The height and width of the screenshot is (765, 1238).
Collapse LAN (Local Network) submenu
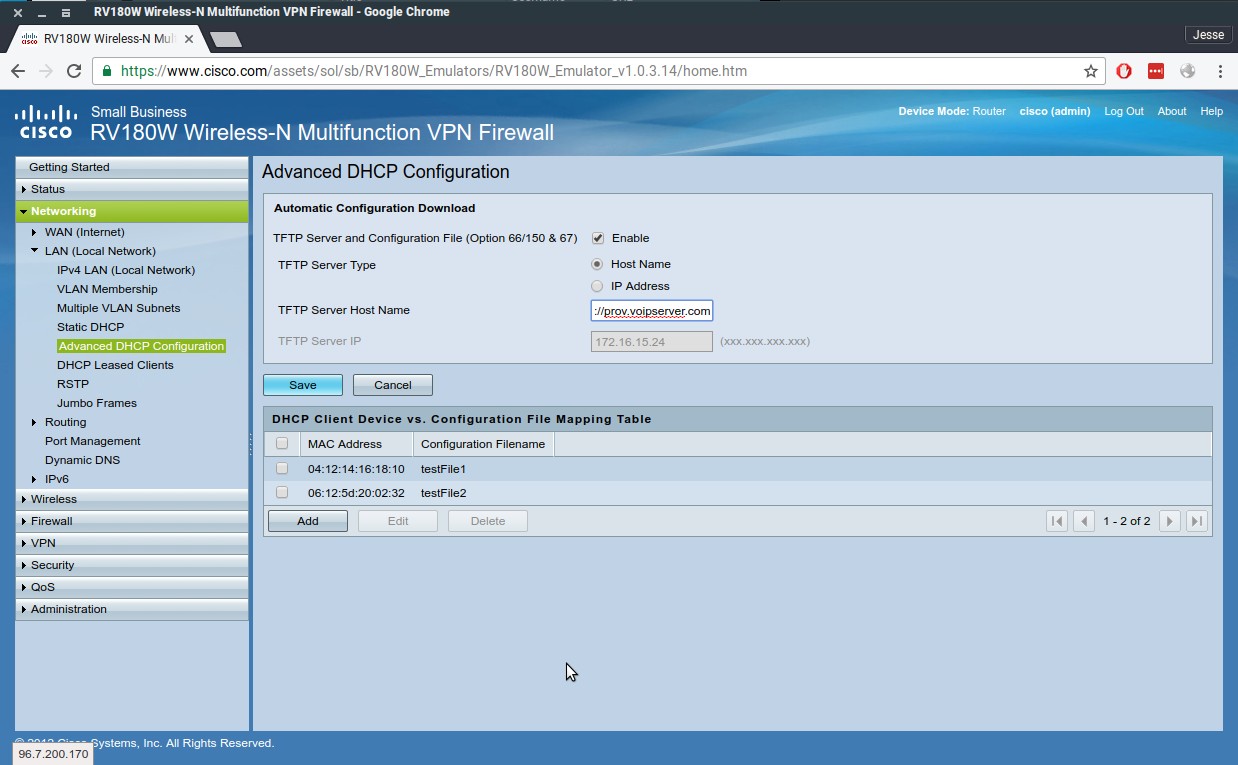click(x=34, y=251)
